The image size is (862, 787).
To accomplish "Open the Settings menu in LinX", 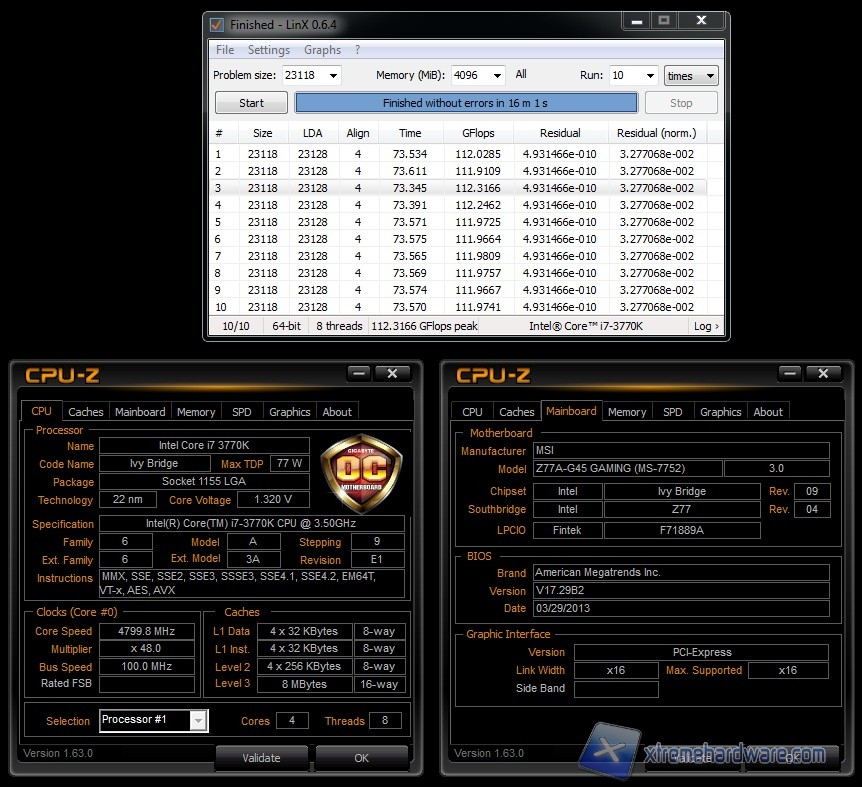I will (x=268, y=49).
